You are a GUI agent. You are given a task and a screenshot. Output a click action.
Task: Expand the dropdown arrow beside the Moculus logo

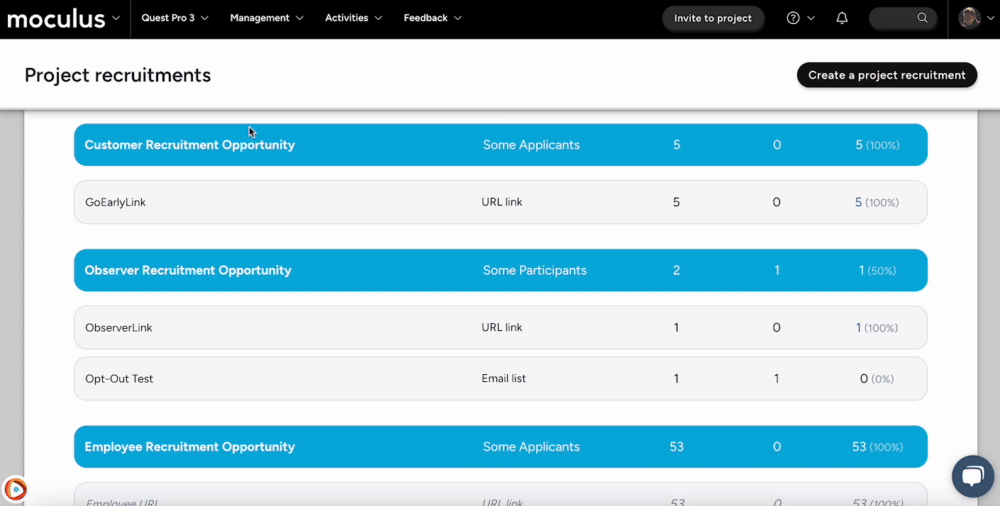tap(117, 18)
